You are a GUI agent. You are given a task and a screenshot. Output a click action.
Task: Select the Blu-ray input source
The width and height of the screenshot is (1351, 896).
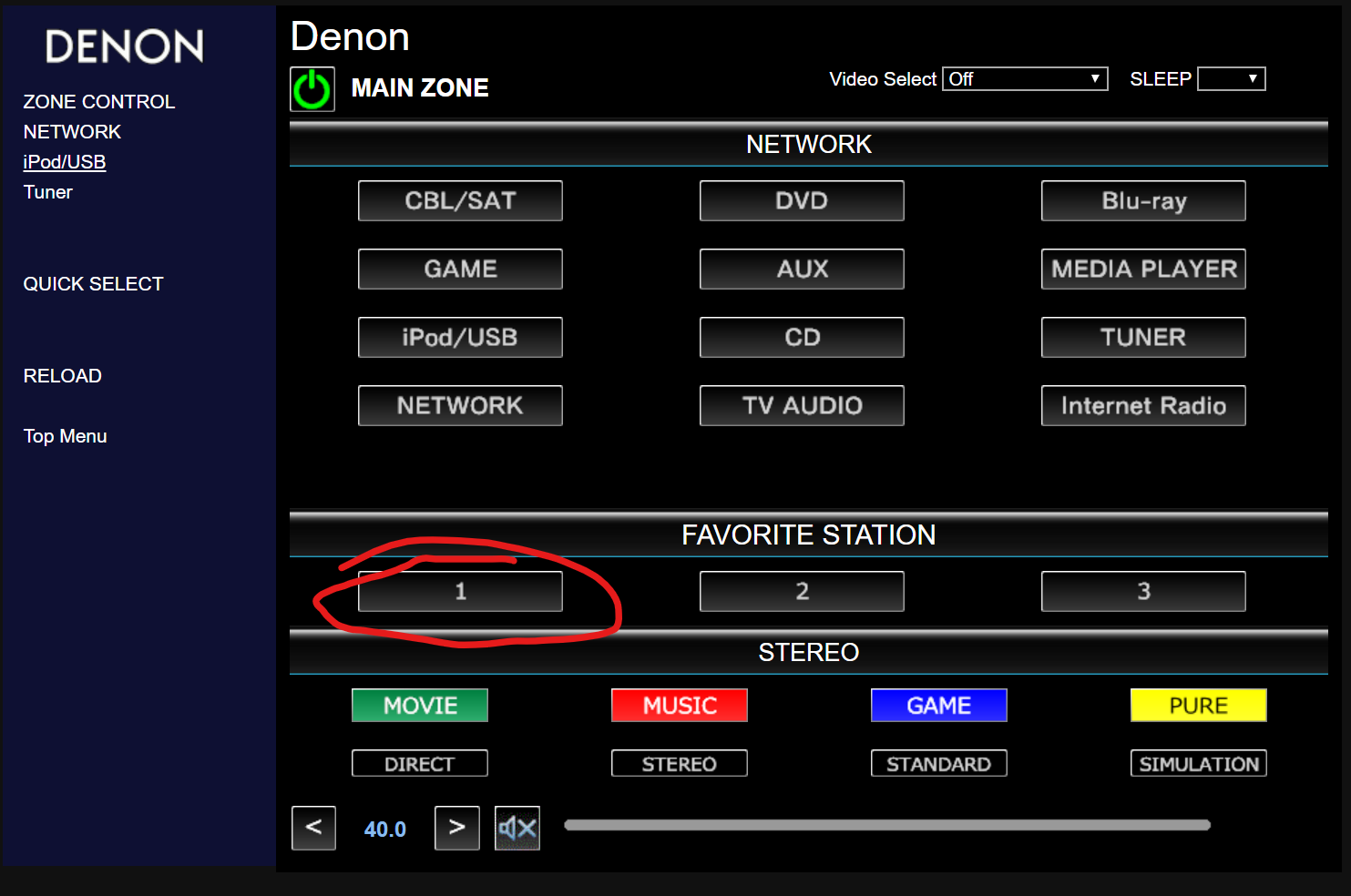pyautogui.click(x=1143, y=200)
